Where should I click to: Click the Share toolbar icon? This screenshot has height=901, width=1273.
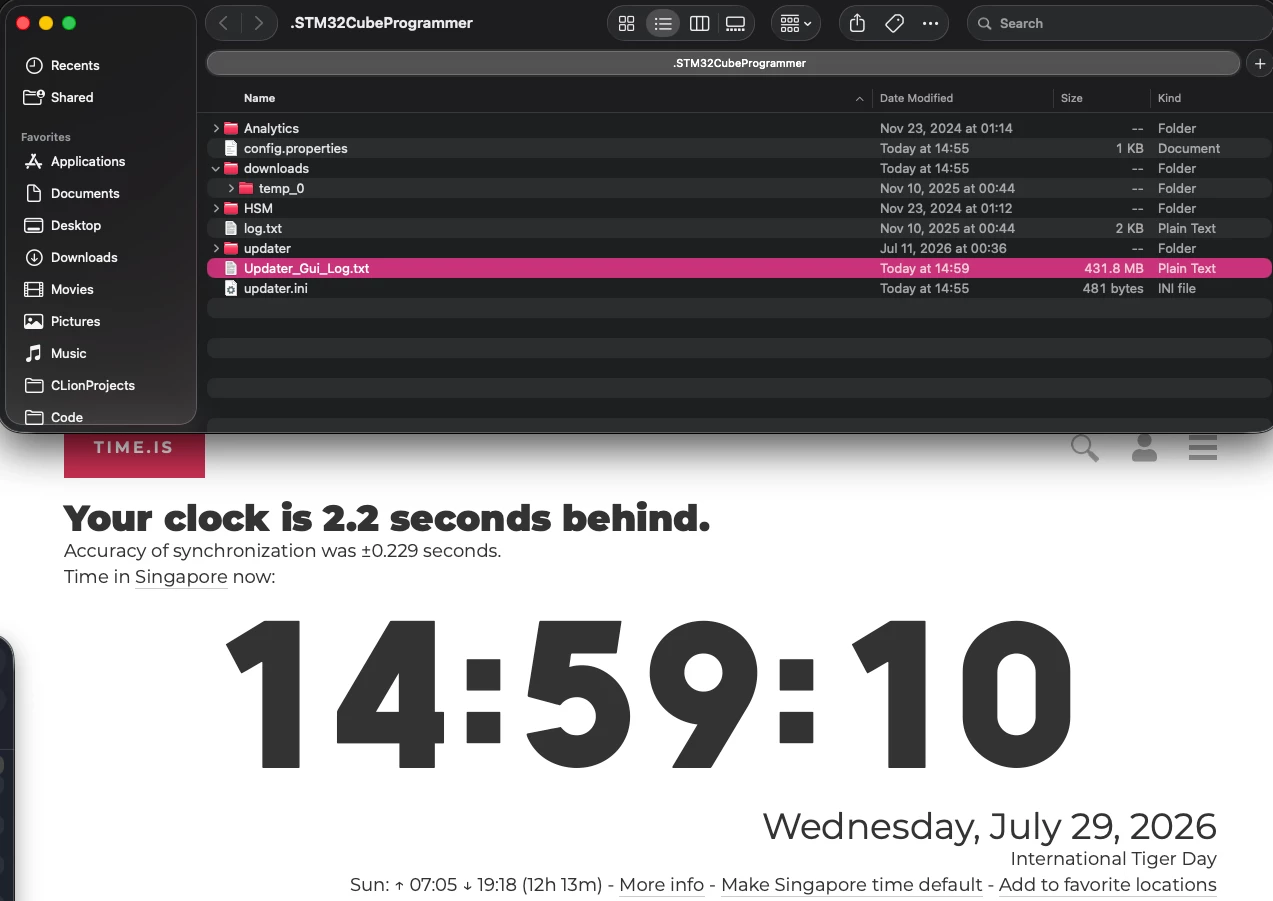[857, 23]
